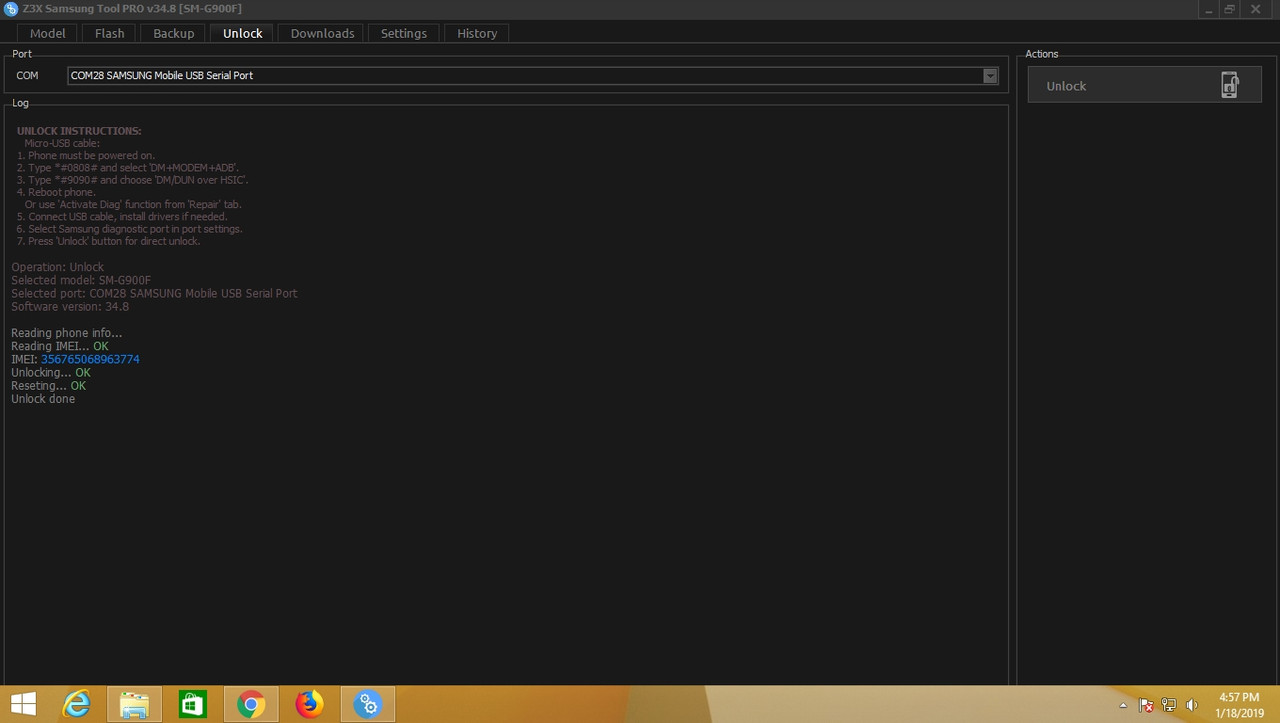Open the Windows Store taskbar icon
1280x723 pixels.
tap(192, 704)
